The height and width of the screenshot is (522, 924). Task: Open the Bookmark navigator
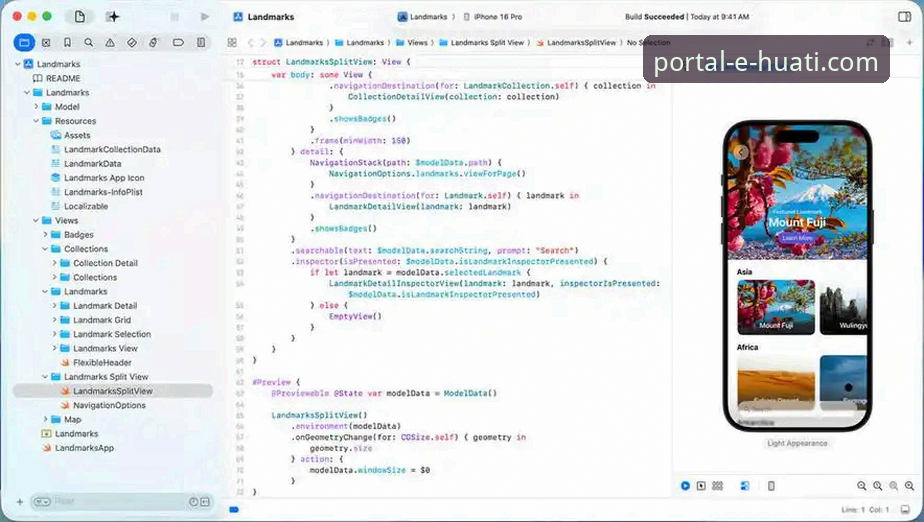coord(67,43)
